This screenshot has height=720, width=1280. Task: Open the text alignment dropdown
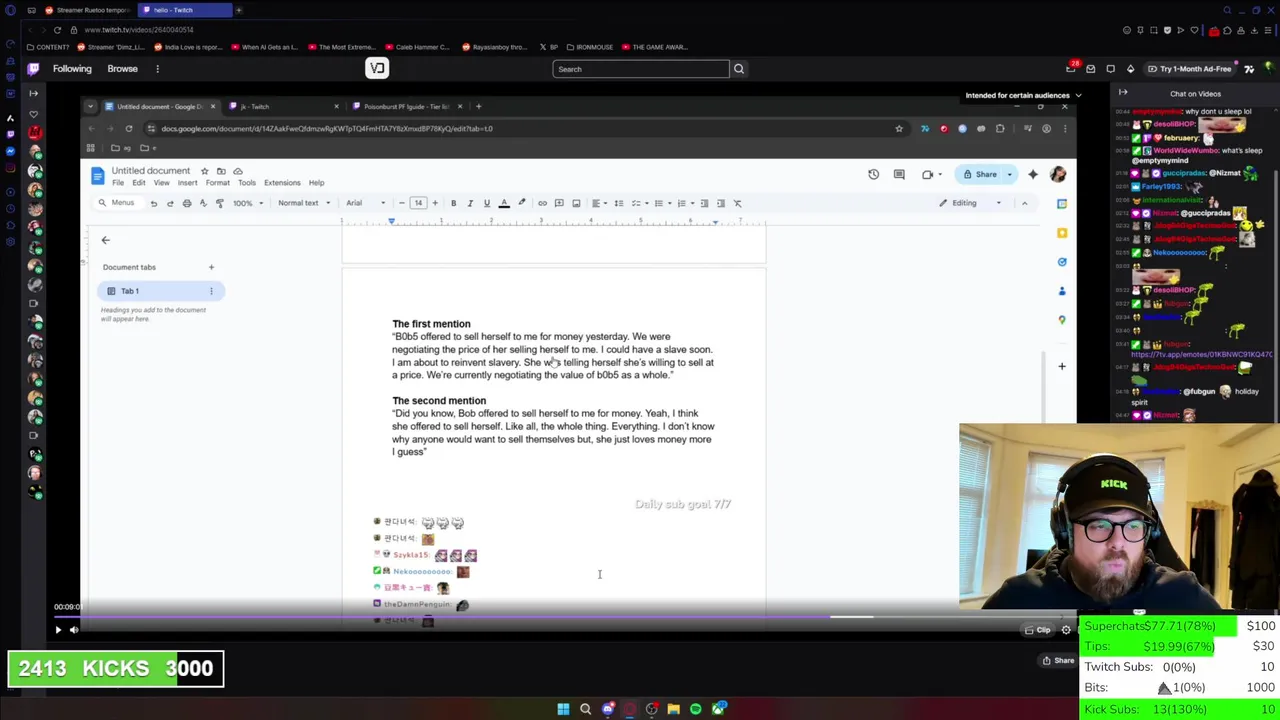[x=598, y=203]
